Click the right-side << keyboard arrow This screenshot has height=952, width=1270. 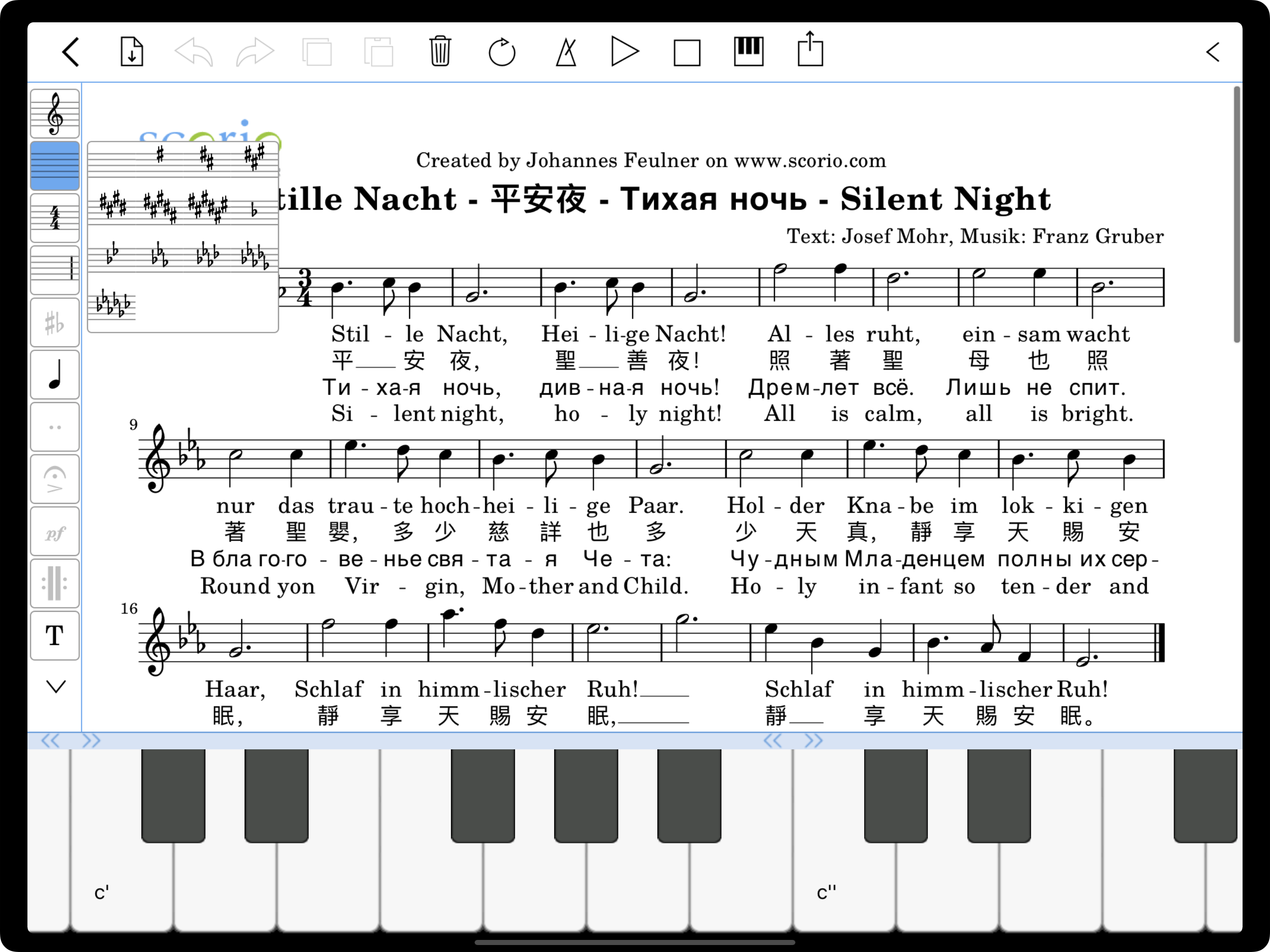pos(772,740)
